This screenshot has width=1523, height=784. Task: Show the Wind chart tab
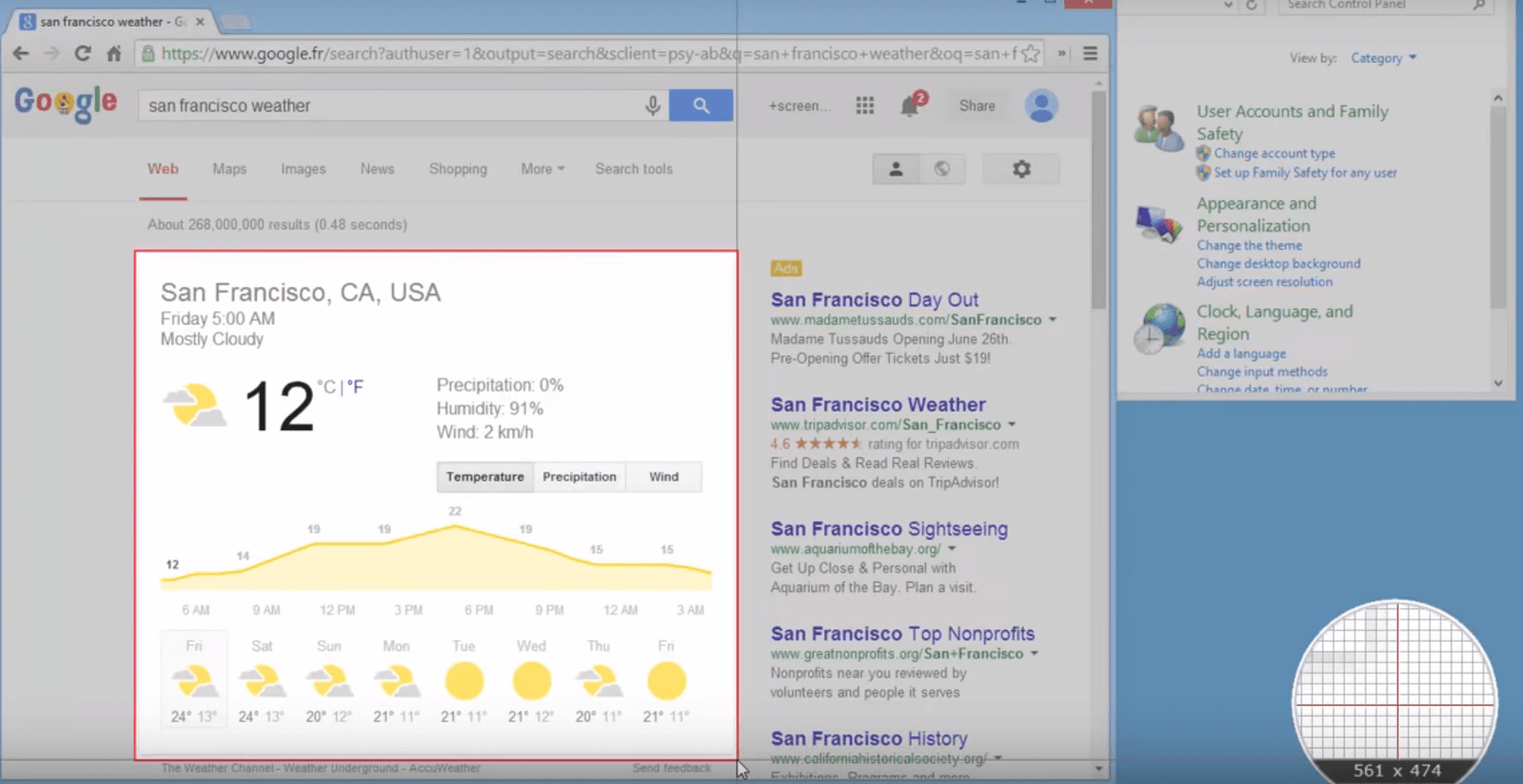[664, 477]
